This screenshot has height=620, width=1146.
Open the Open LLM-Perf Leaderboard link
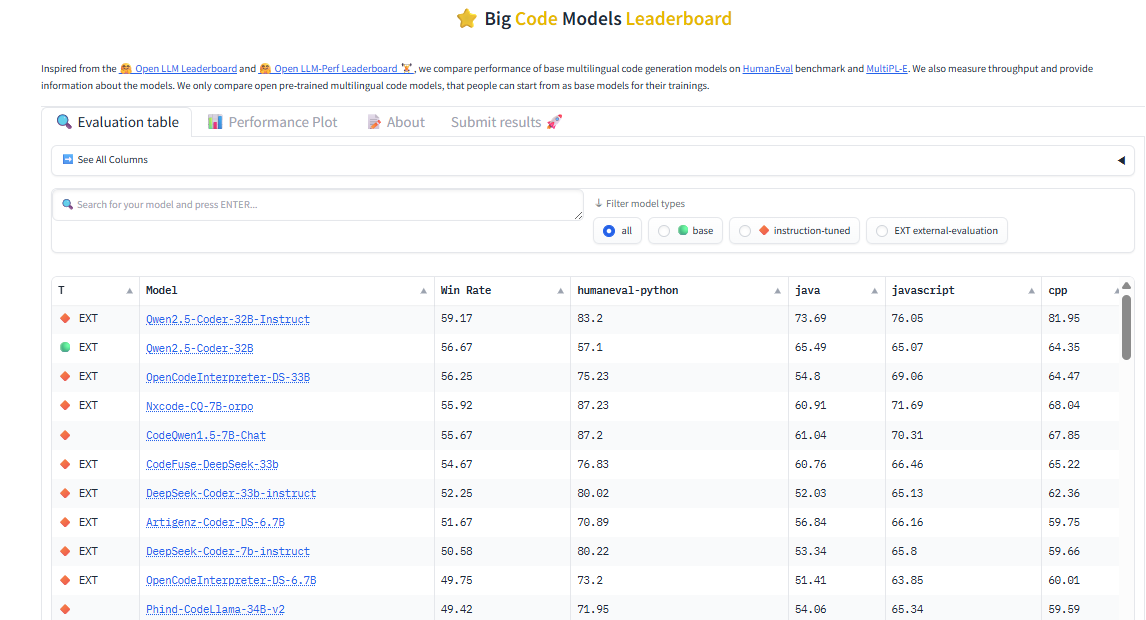(336, 69)
